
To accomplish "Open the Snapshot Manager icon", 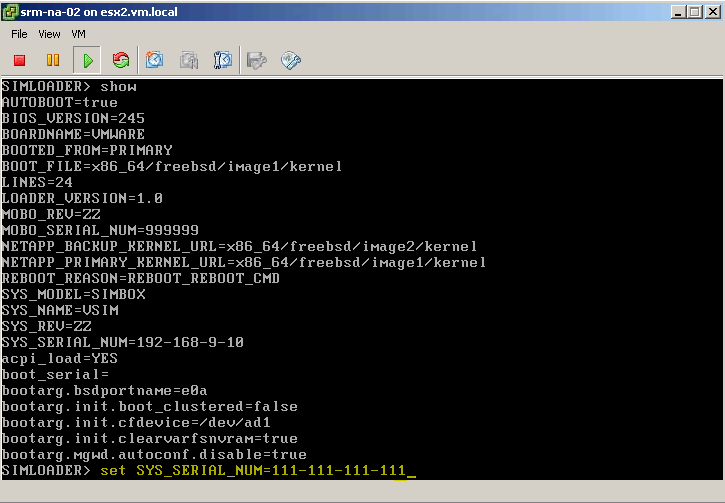I will click(x=222, y=60).
